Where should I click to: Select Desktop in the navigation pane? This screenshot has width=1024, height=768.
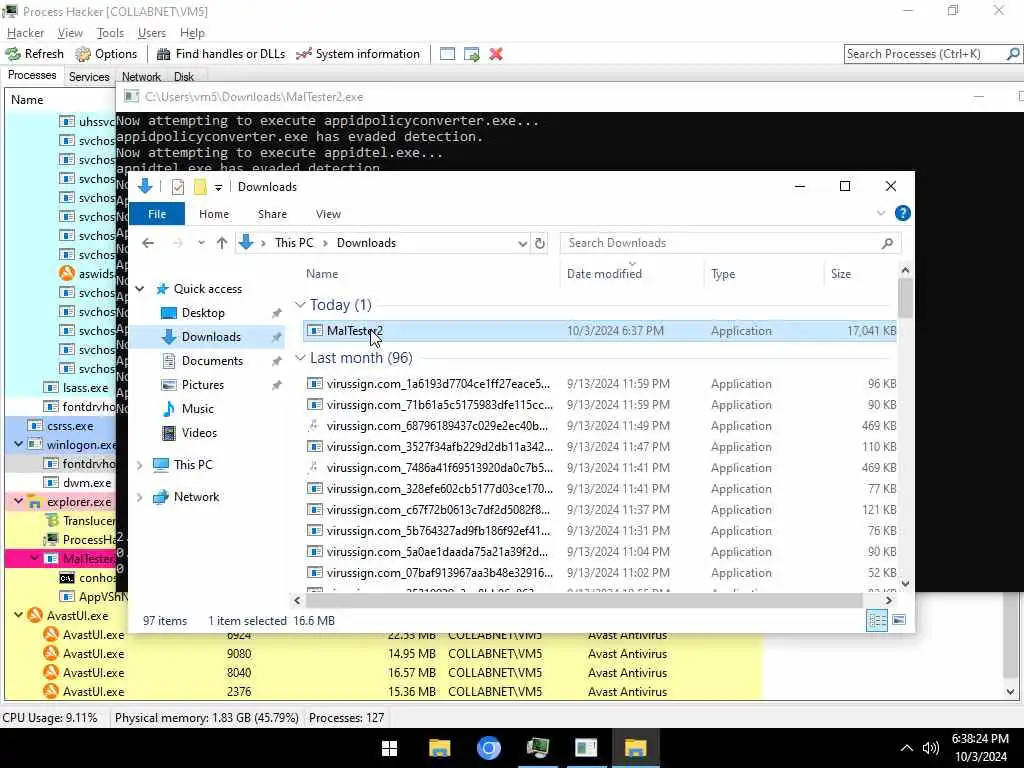coord(203,313)
